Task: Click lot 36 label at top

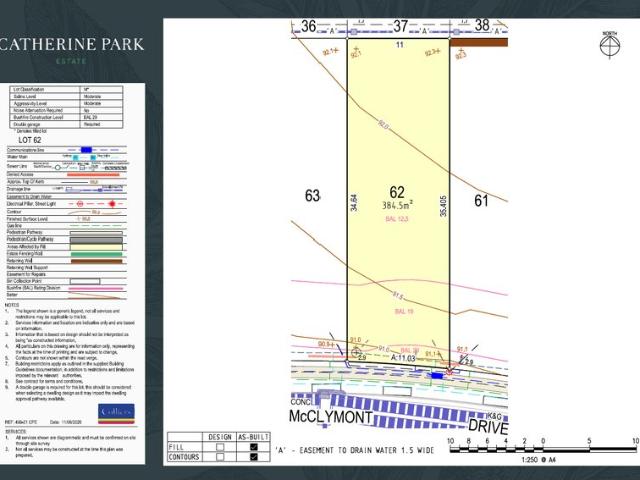Action: pos(309,26)
